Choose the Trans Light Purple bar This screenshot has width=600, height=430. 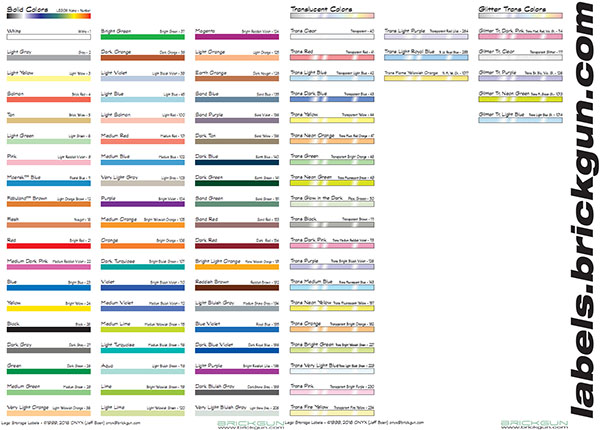tap(426, 37)
